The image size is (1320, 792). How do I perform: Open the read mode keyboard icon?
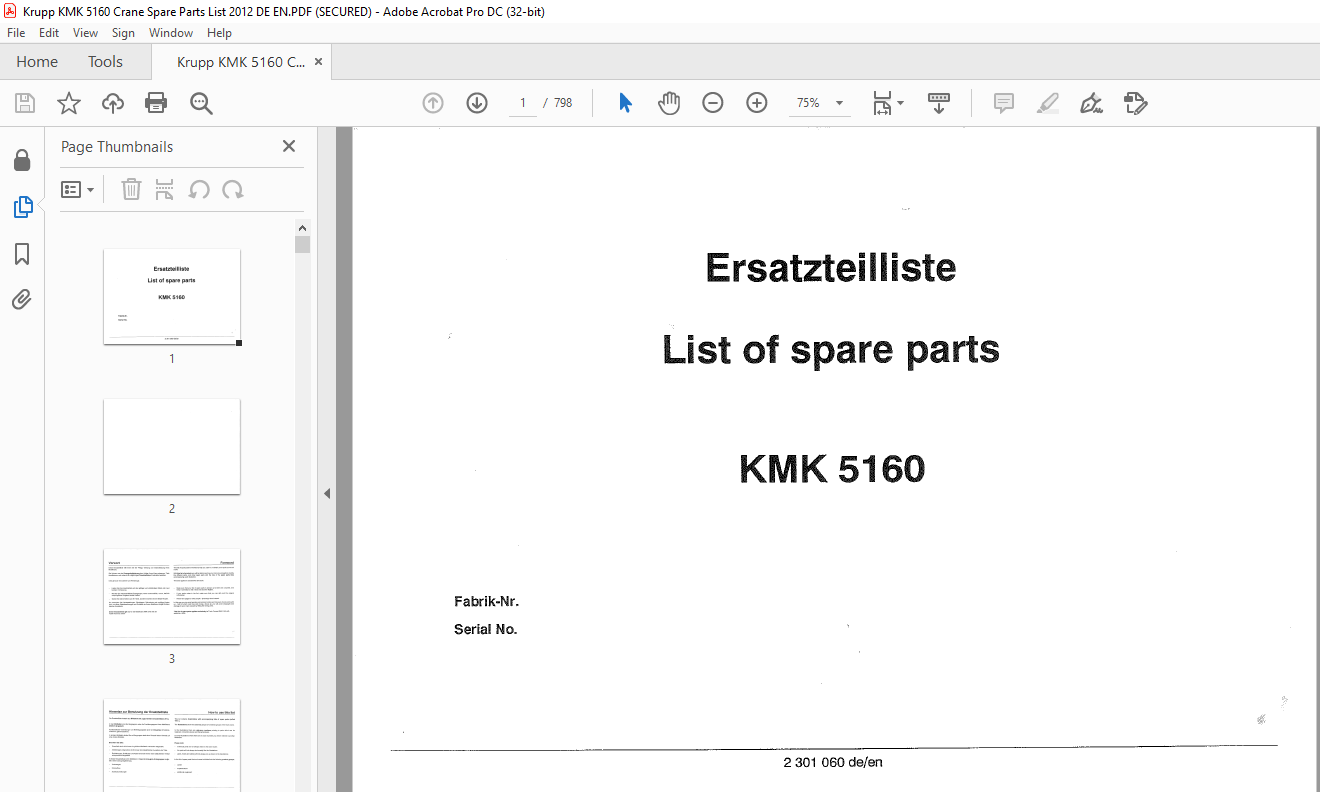pos(939,103)
